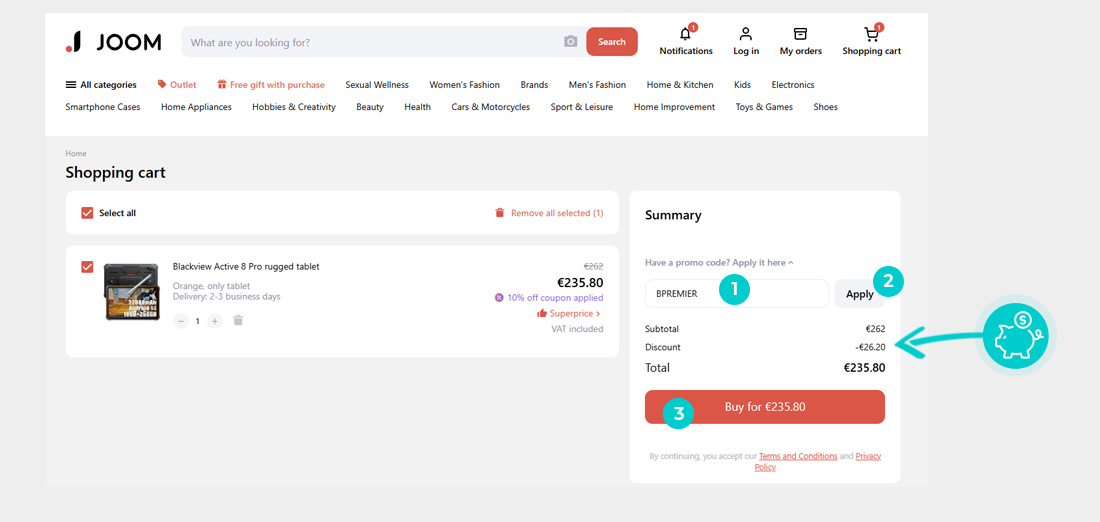Delete tablet with trash icon
1100x522 pixels.
pyautogui.click(x=238, y=321)
